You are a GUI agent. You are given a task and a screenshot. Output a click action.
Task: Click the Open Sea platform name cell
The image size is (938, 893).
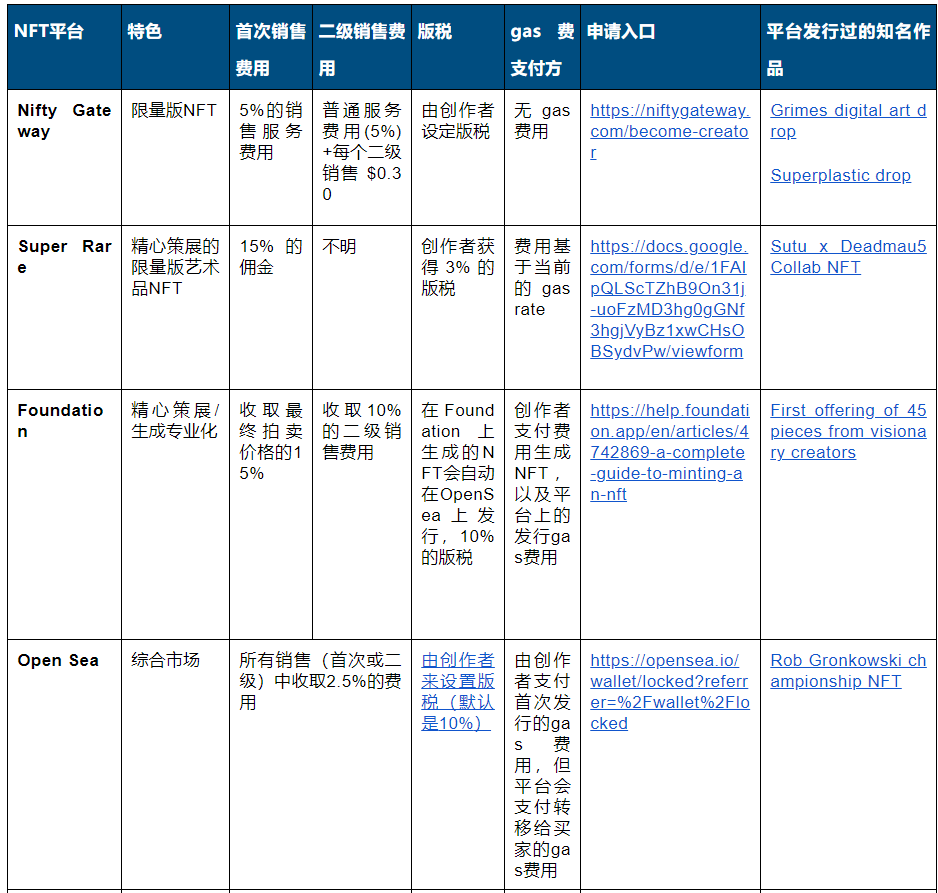65,764
